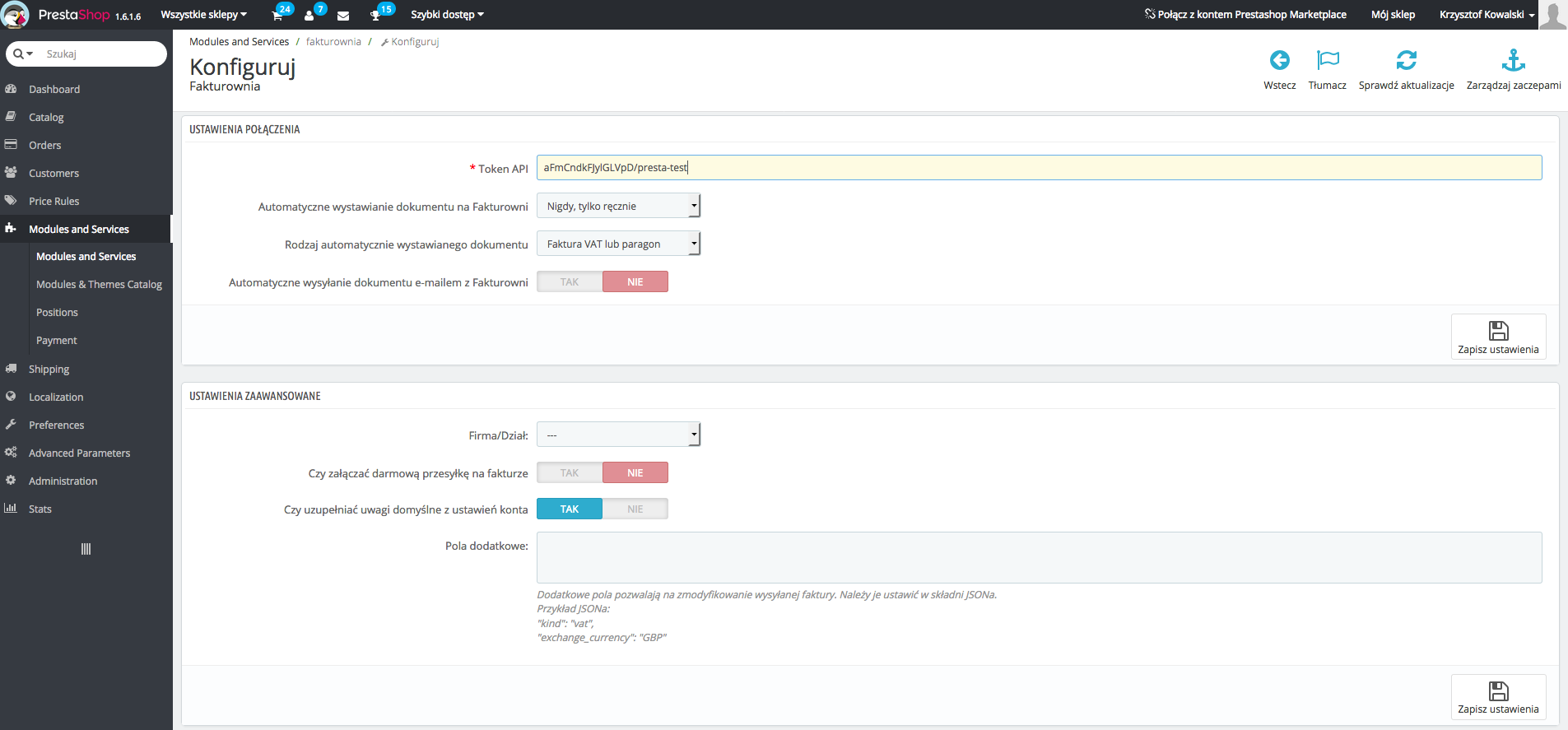The height and width of the screenshot is (730, 1568).
Task: Open the Tłumacz flag icon
Action: tap(1327, 61)
